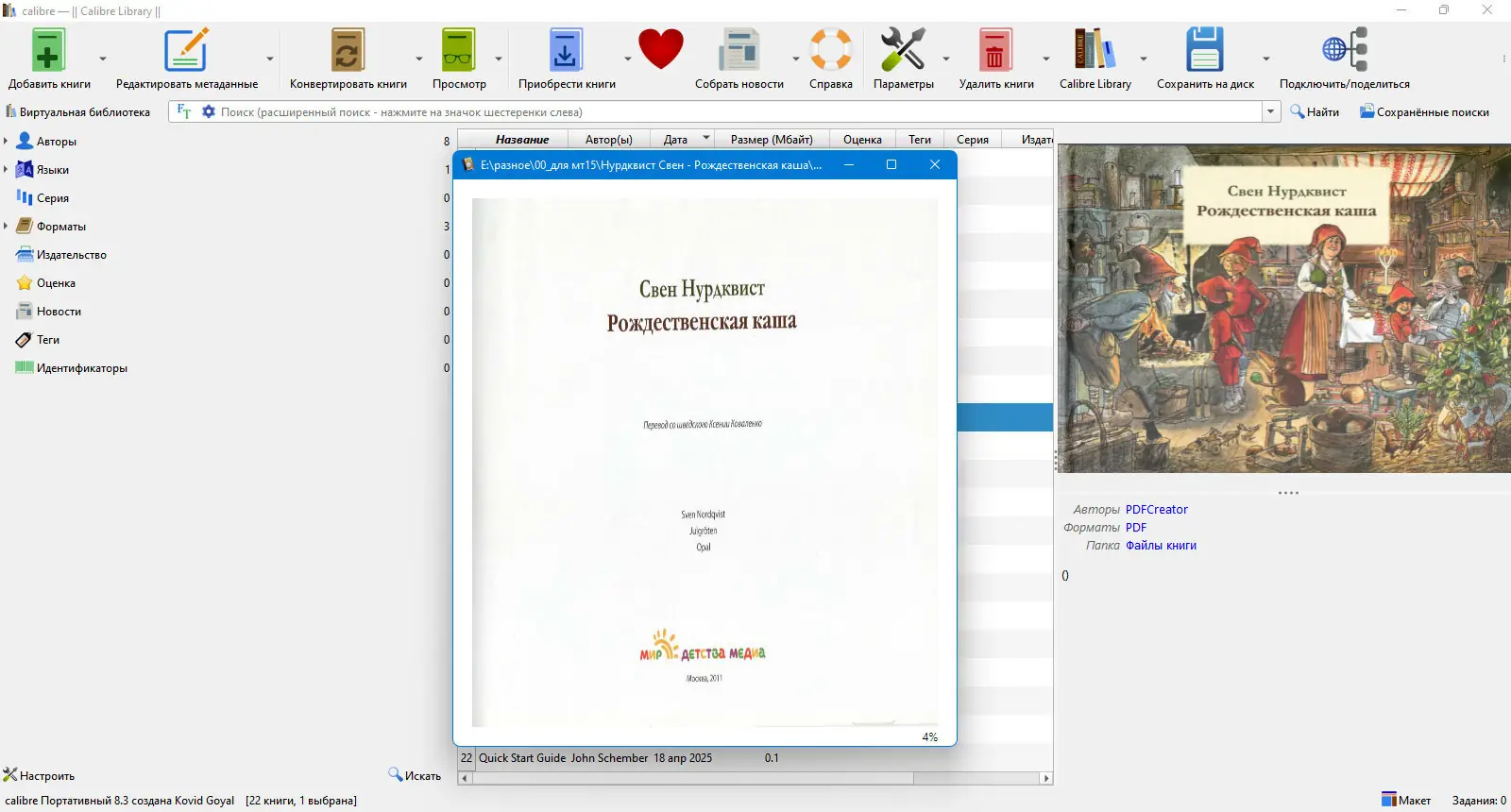Expand the Fetch news dropdown arrow
The image size is (1511, 812).
click(795, 59)
